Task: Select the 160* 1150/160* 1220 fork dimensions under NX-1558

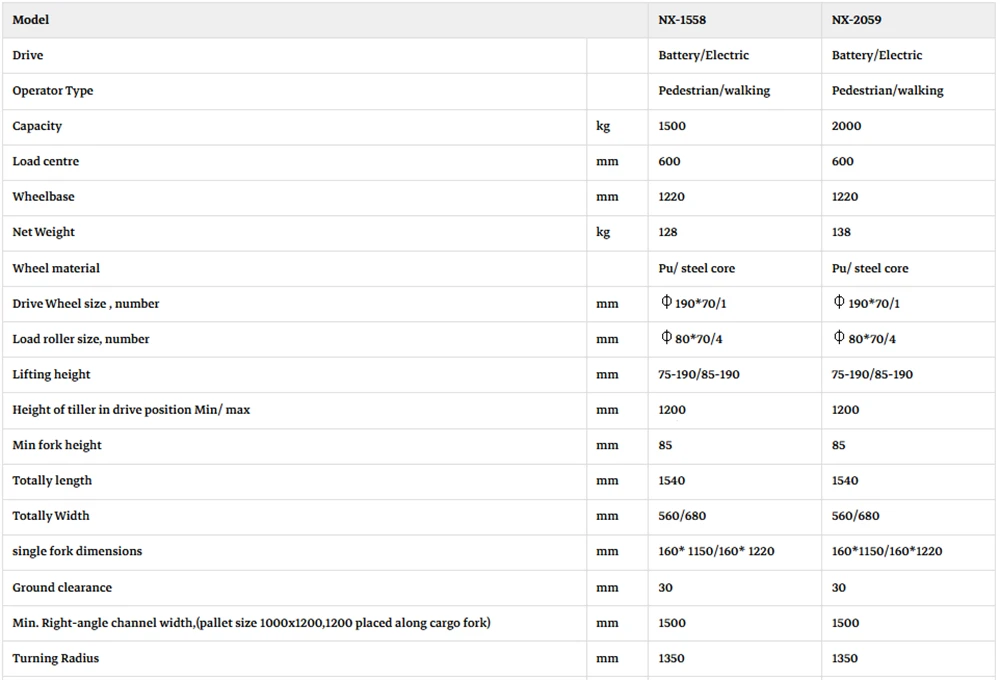Action: 716,551
